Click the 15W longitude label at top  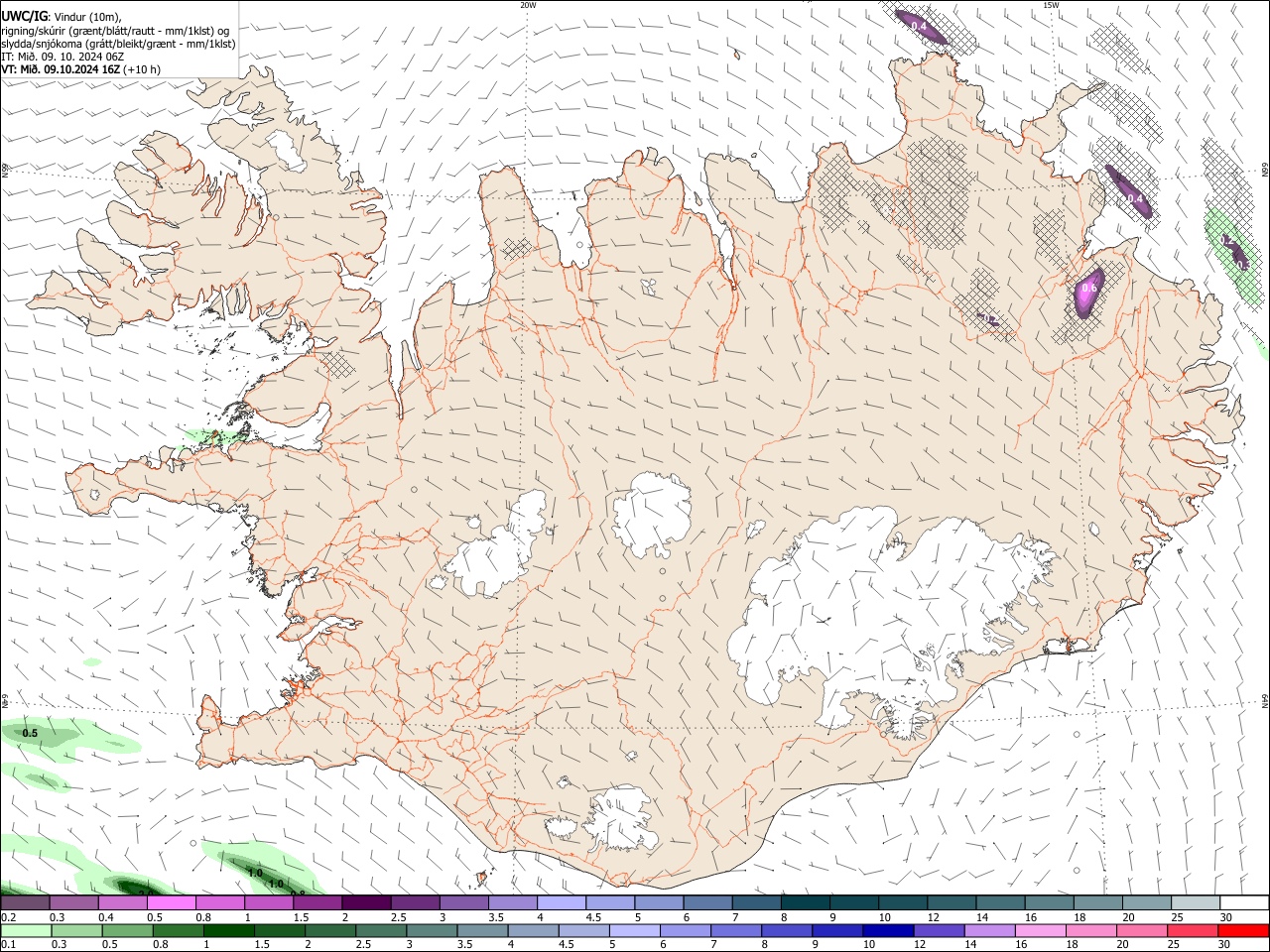(1051, 5)
